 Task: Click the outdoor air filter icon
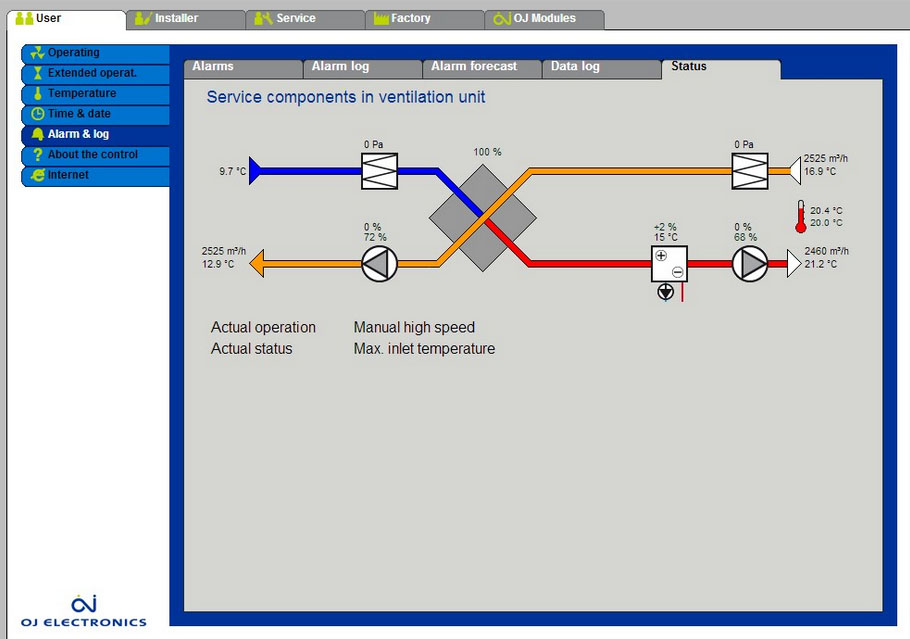[x=379, y=171]
